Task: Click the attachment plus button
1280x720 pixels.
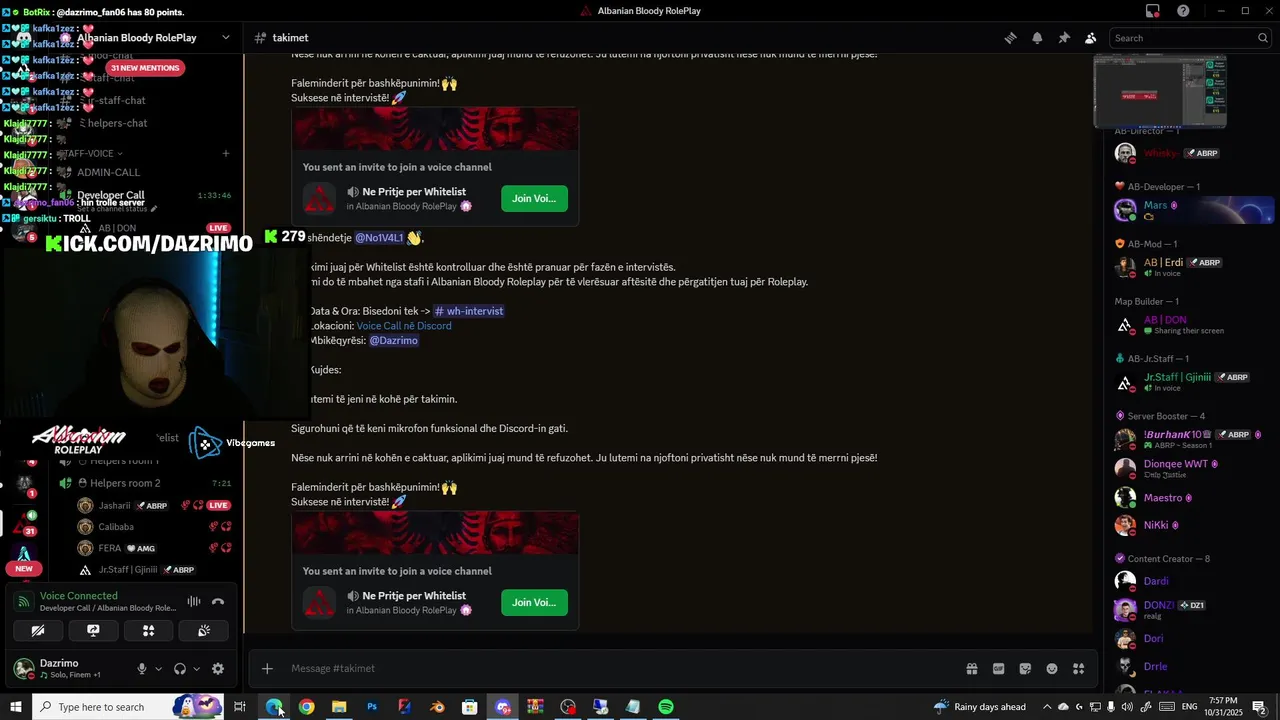Action: (x=267, y=668)
